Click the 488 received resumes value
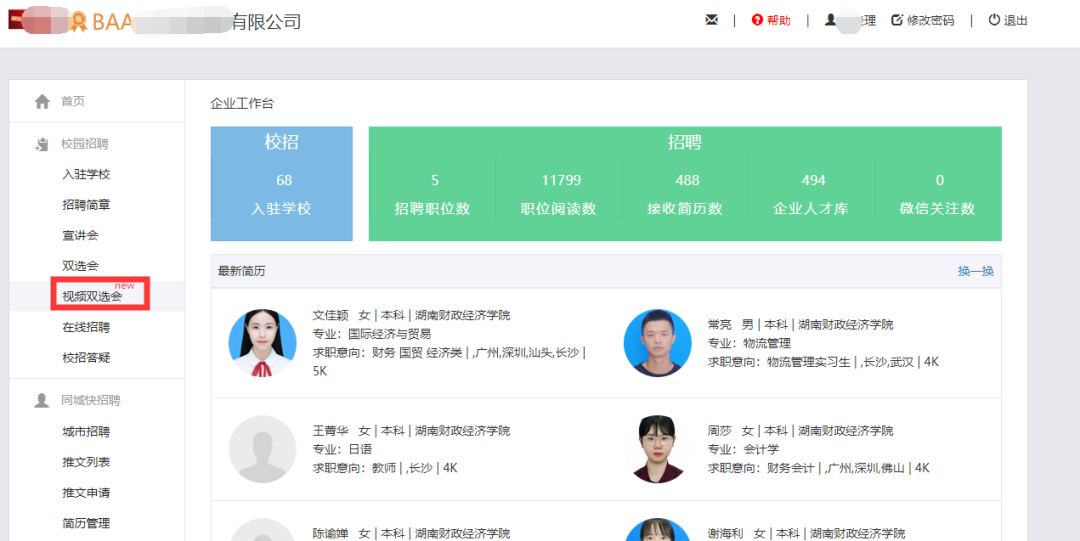 (687, 181)
